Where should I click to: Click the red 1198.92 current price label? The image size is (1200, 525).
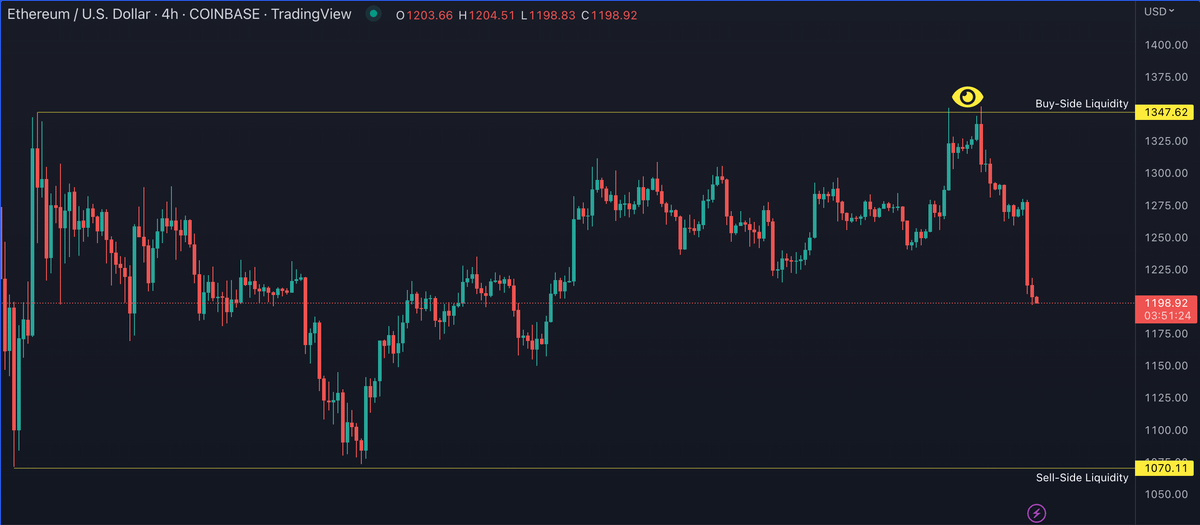[1167, 302]
